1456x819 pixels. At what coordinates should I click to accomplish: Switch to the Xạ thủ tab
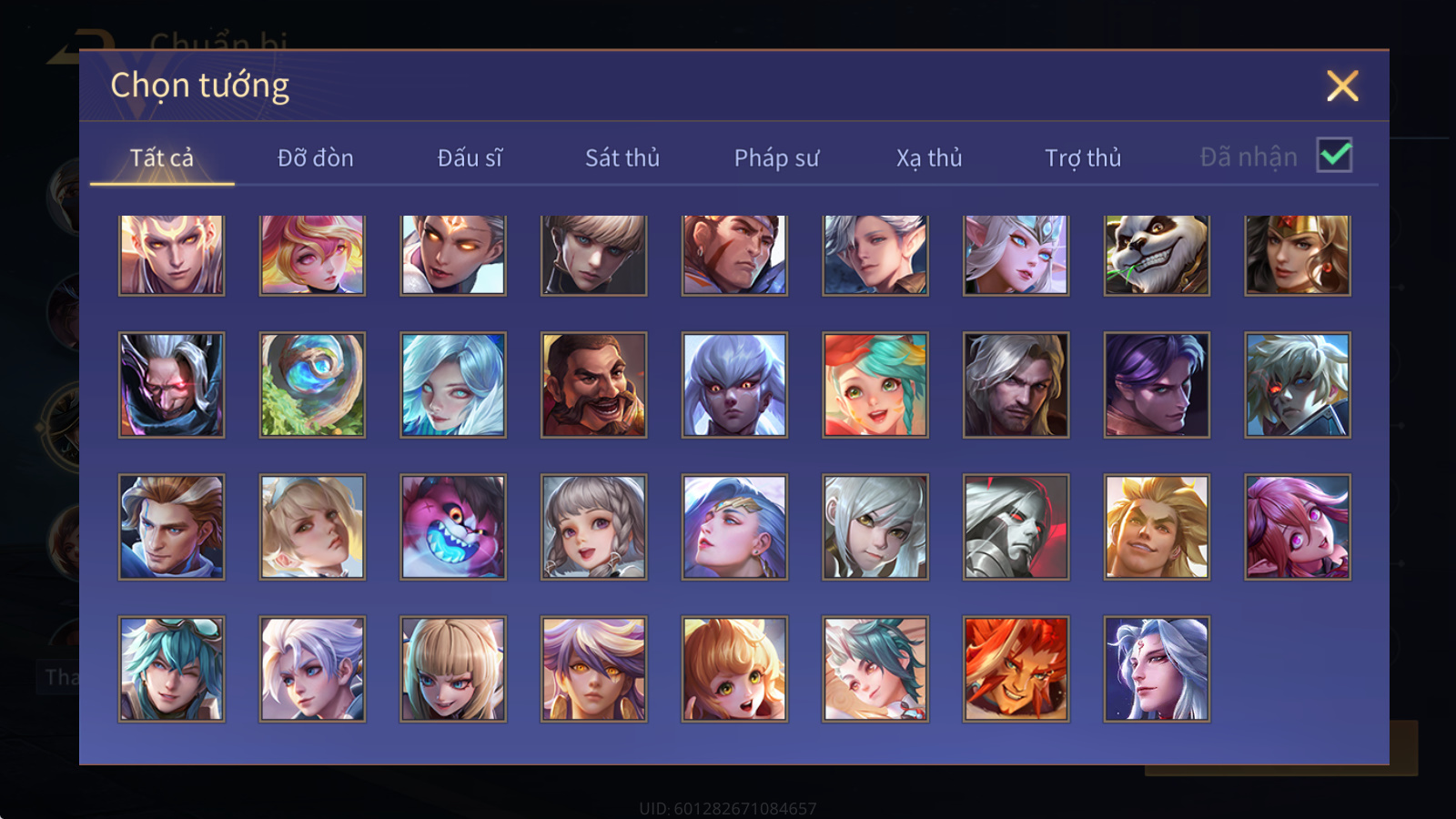[x=929, y=157]
